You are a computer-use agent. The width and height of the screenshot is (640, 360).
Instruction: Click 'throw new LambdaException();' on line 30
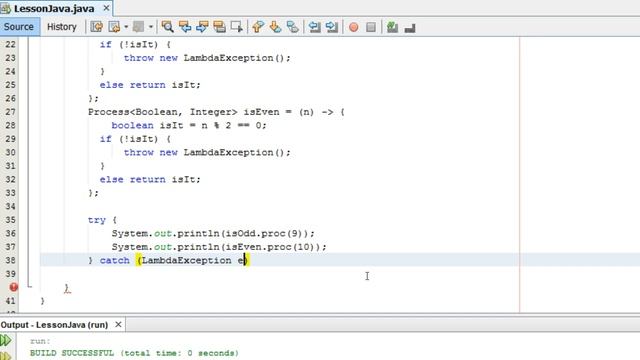point(207,152)
